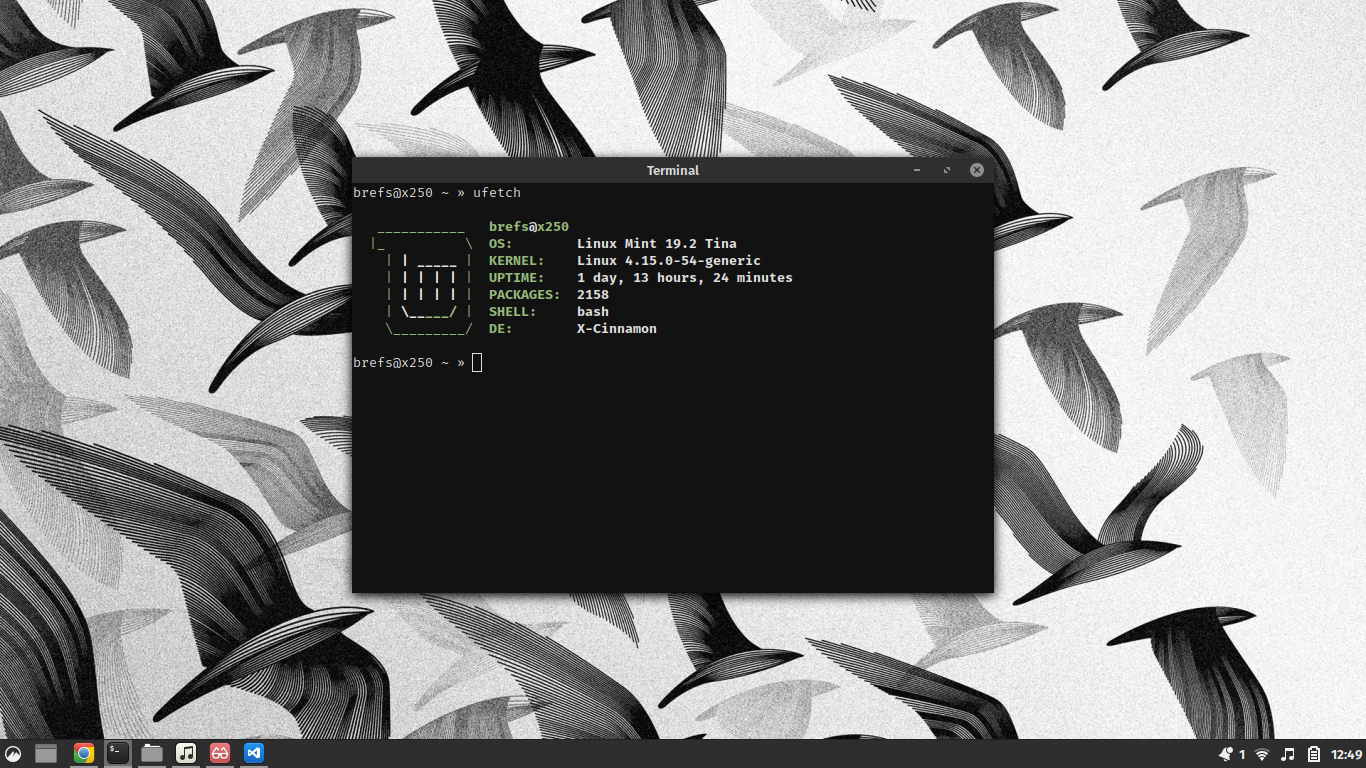Click the uptime '1 day, 13 hours, 24 minutes'

tap(685, 277)
